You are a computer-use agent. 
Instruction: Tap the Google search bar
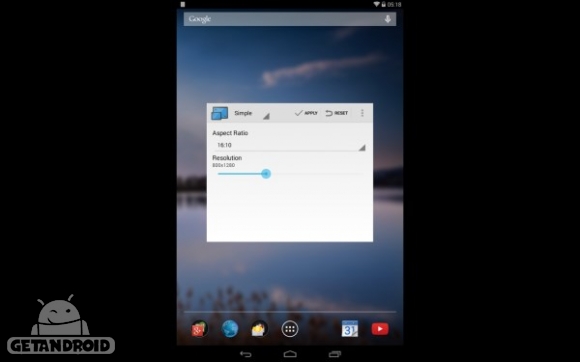[x=290, y=19]
